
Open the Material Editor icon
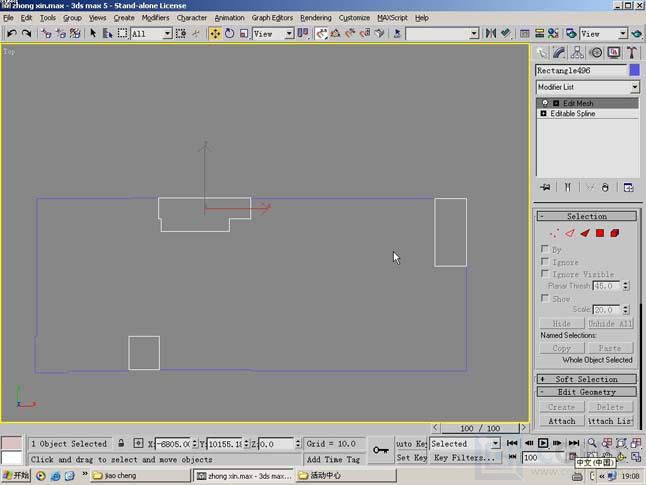click(553, 33)
